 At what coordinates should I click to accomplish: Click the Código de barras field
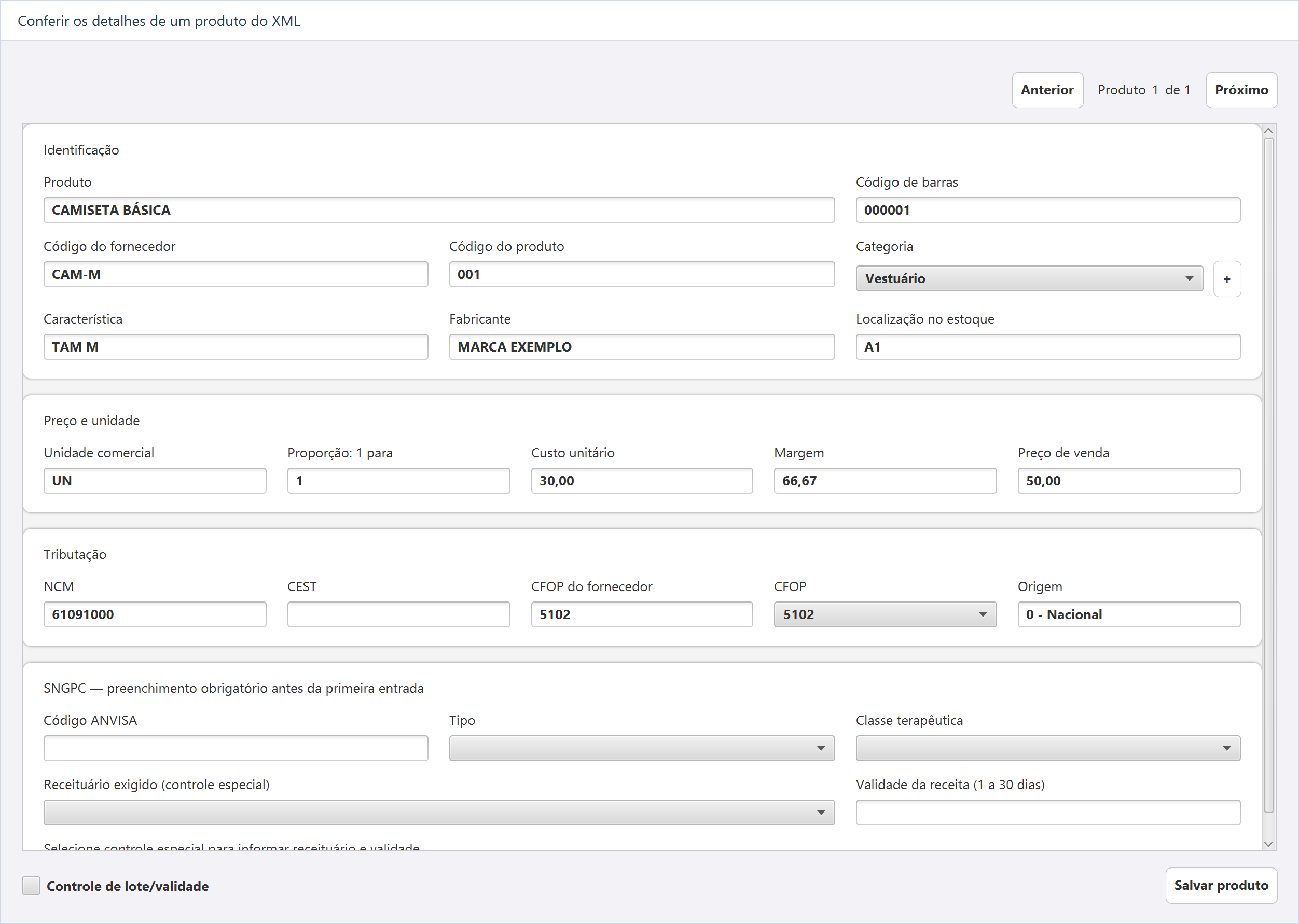pos(1048,210)
